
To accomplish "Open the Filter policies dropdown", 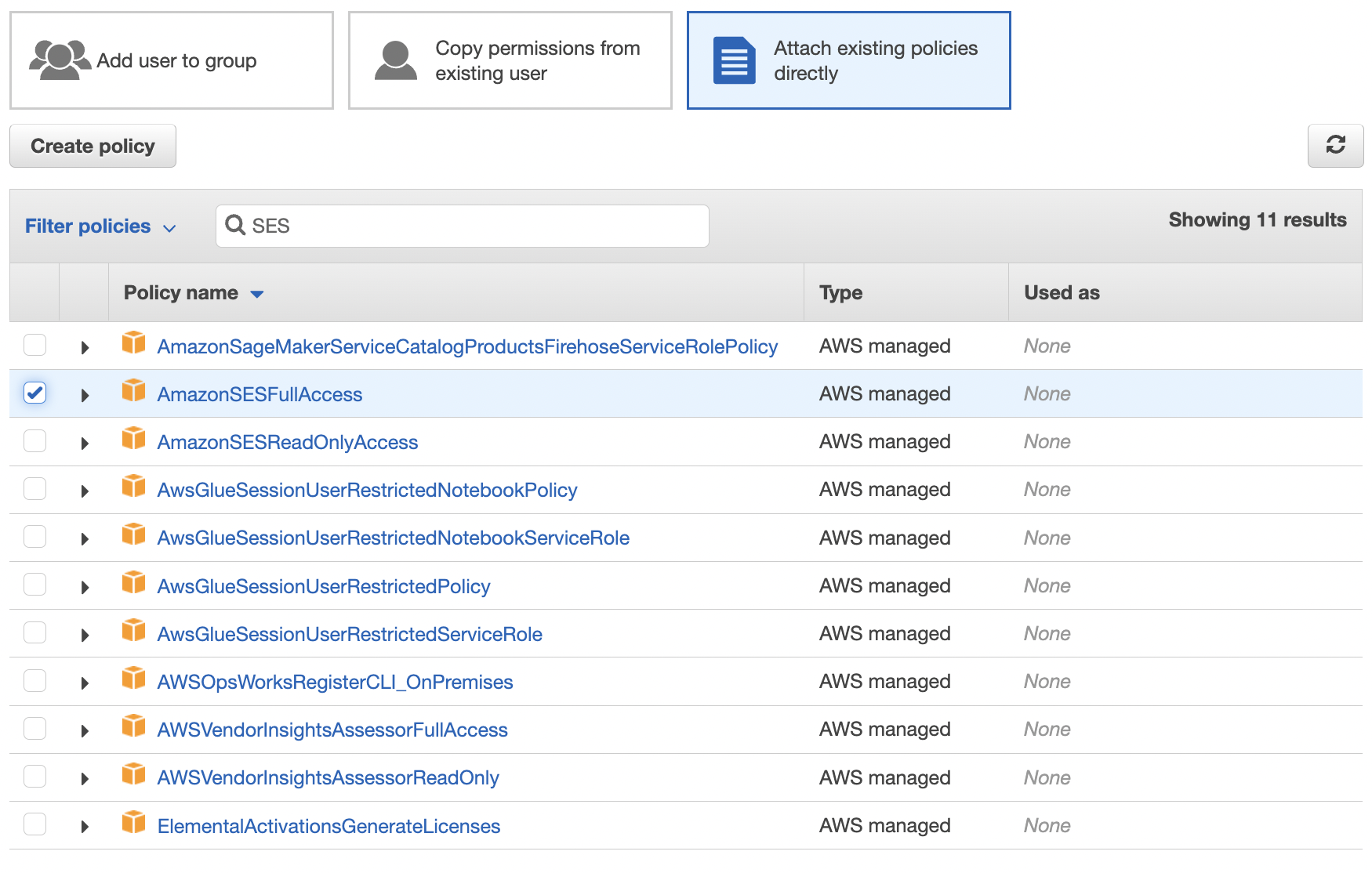I will [x=100, y=226].
